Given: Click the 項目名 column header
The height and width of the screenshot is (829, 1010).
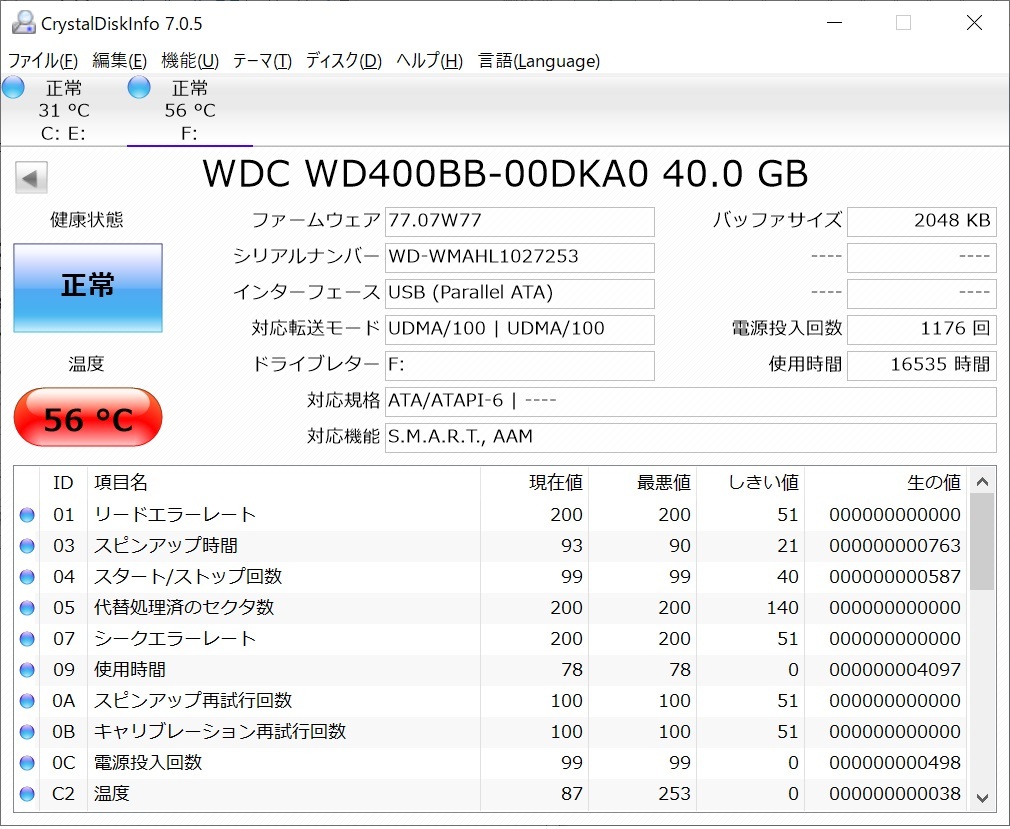Looking at the screenshot, I should (283, 482).
